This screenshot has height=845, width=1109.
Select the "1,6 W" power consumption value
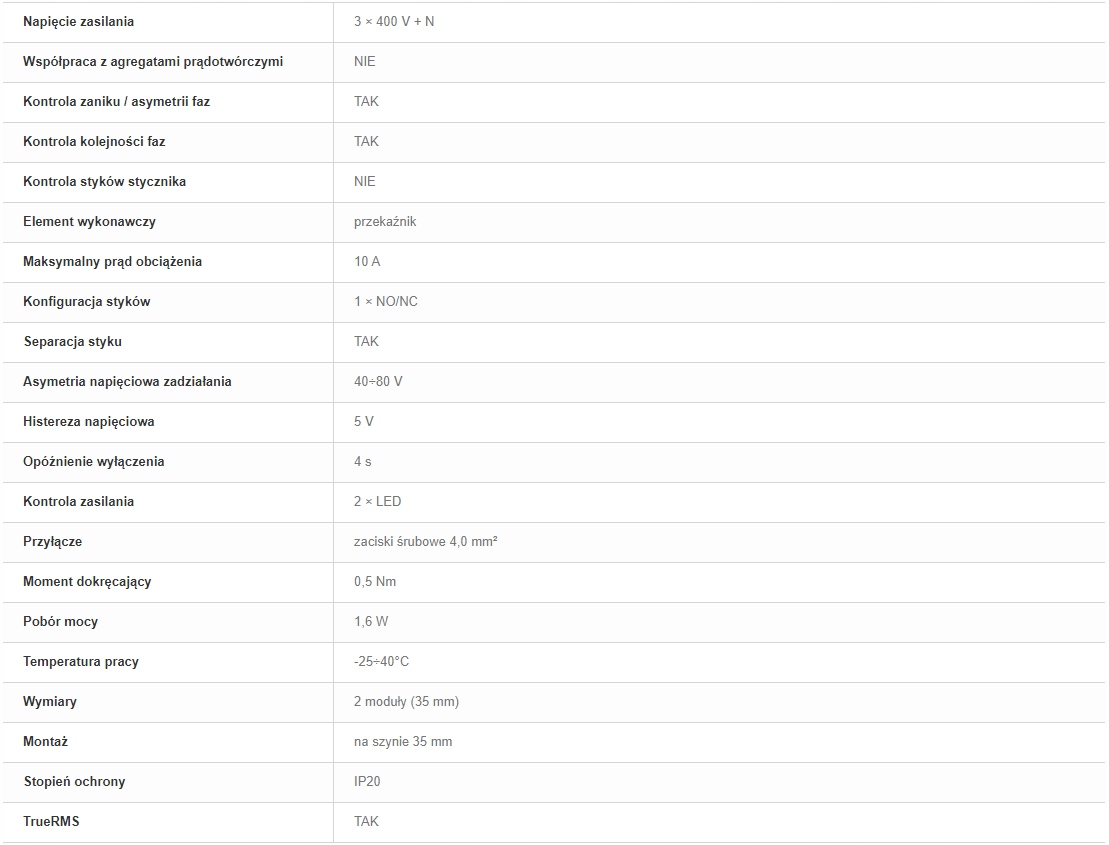pyautogui.click(x=371, y=621)
